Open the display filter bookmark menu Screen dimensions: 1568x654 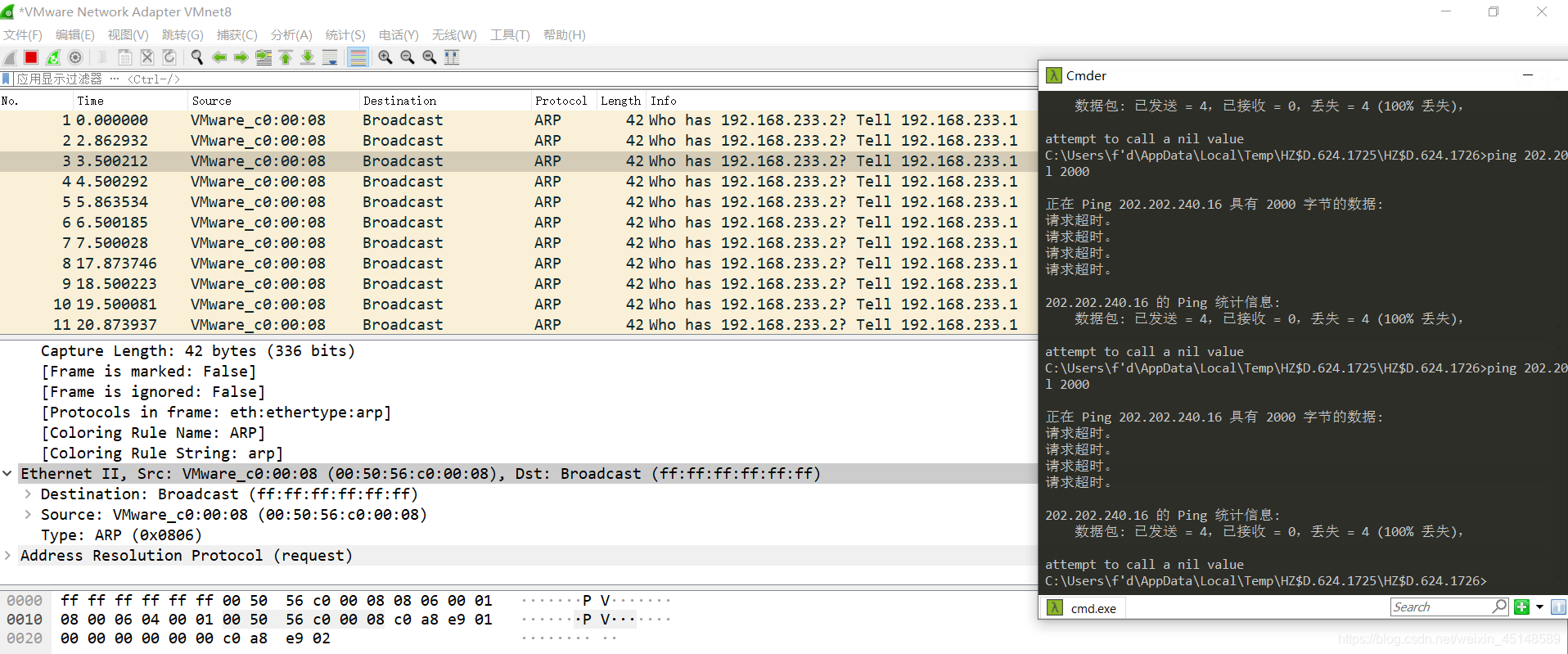[x=7, y=79]
